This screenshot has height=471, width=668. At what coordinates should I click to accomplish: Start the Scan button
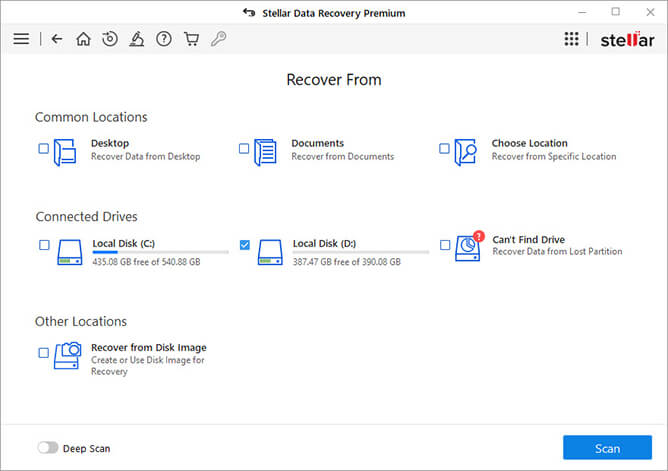607,448
